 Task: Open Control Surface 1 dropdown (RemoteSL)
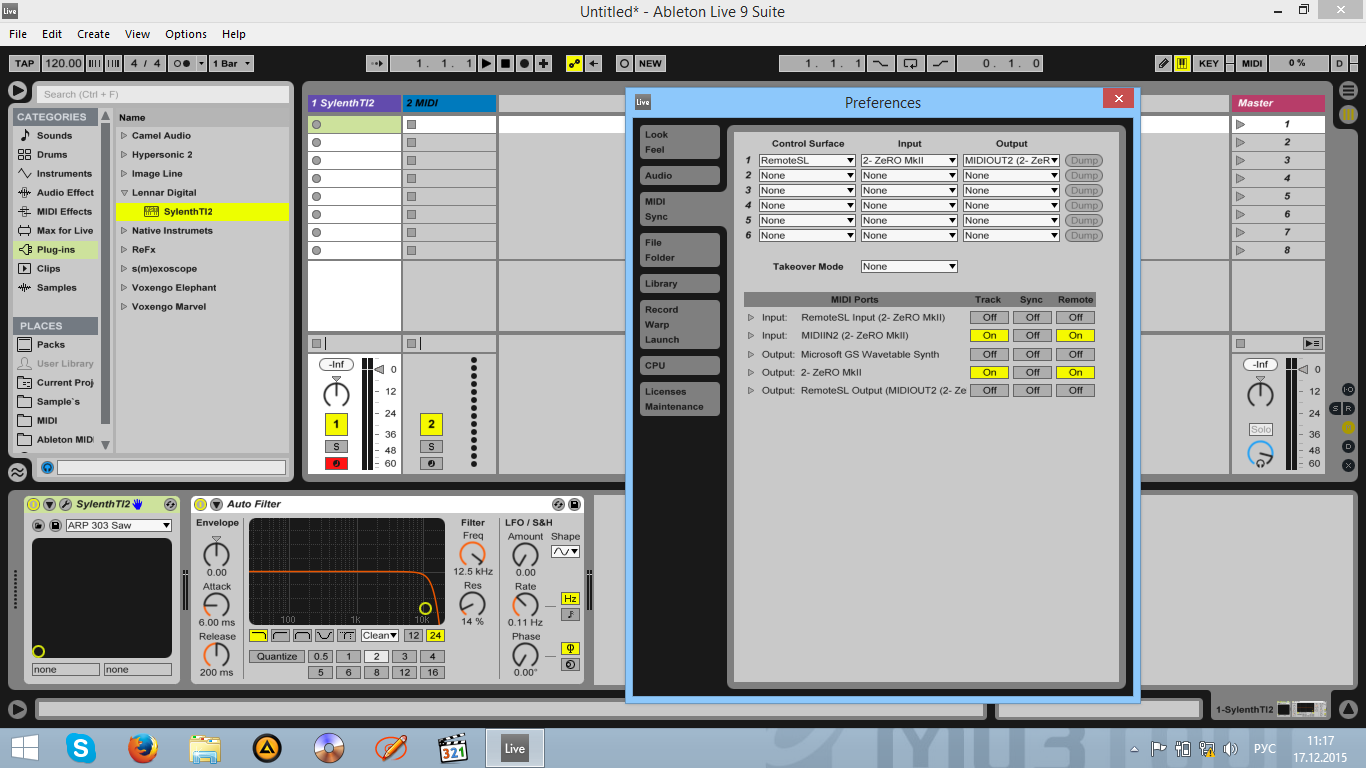(807, 160)
